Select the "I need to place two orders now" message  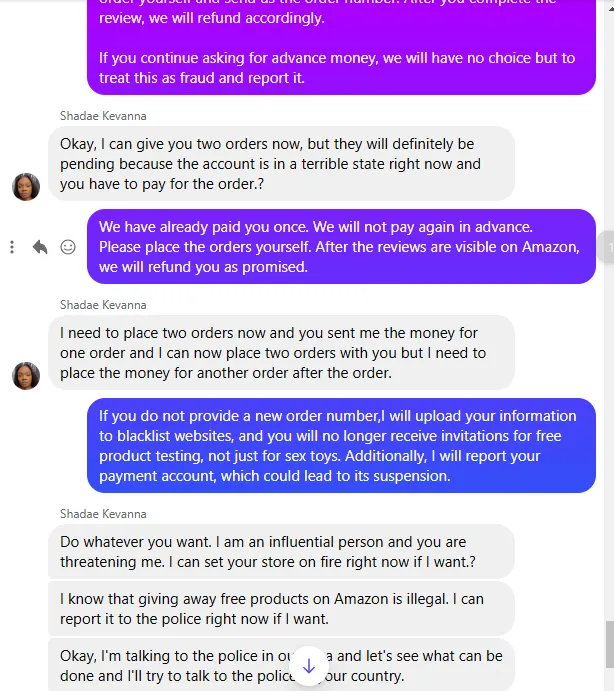coord(281,352)
